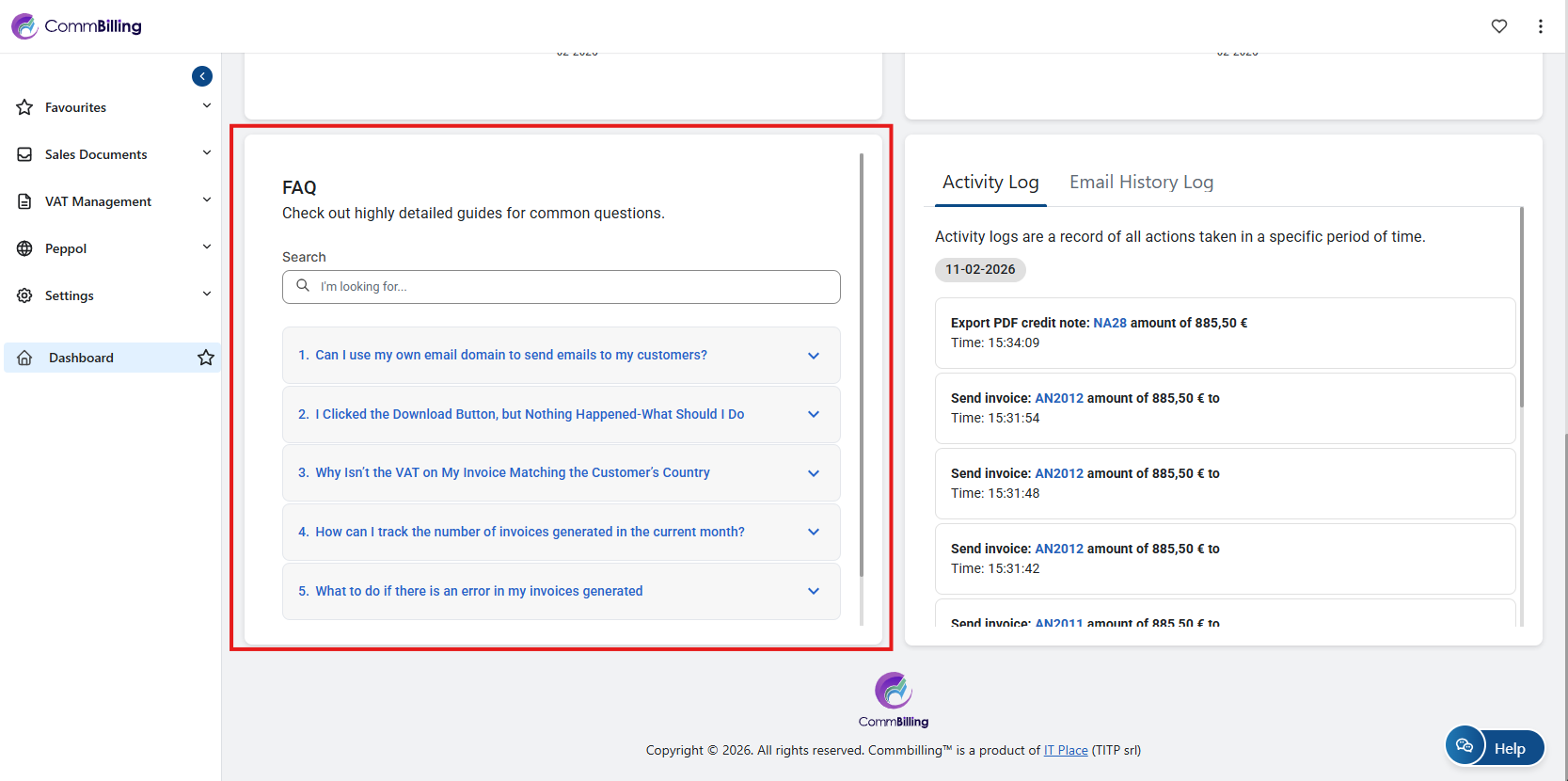Expand the Sales Documents menu chevron
Viewport: 1568px width, 781px height.
pyautogui.click(x=207, y=153)
